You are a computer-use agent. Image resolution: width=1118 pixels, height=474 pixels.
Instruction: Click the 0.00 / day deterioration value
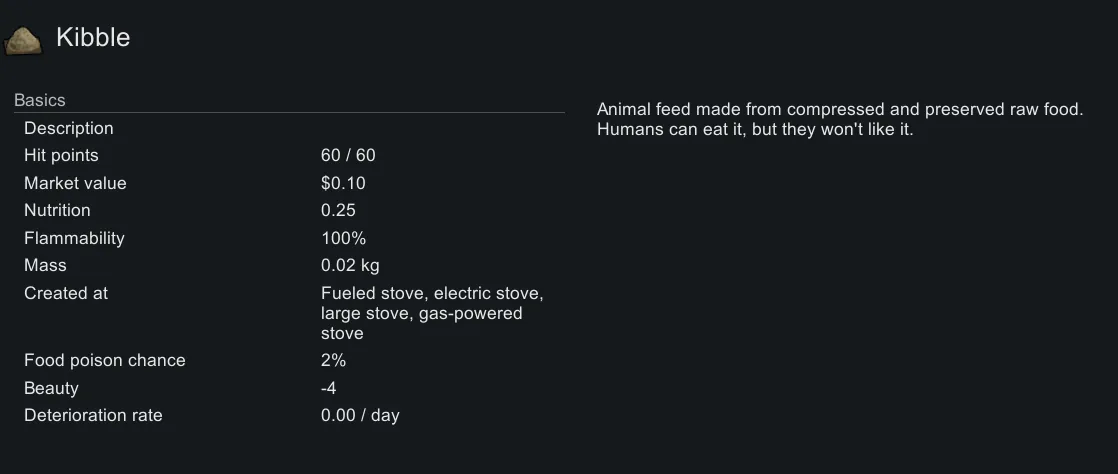360,415
